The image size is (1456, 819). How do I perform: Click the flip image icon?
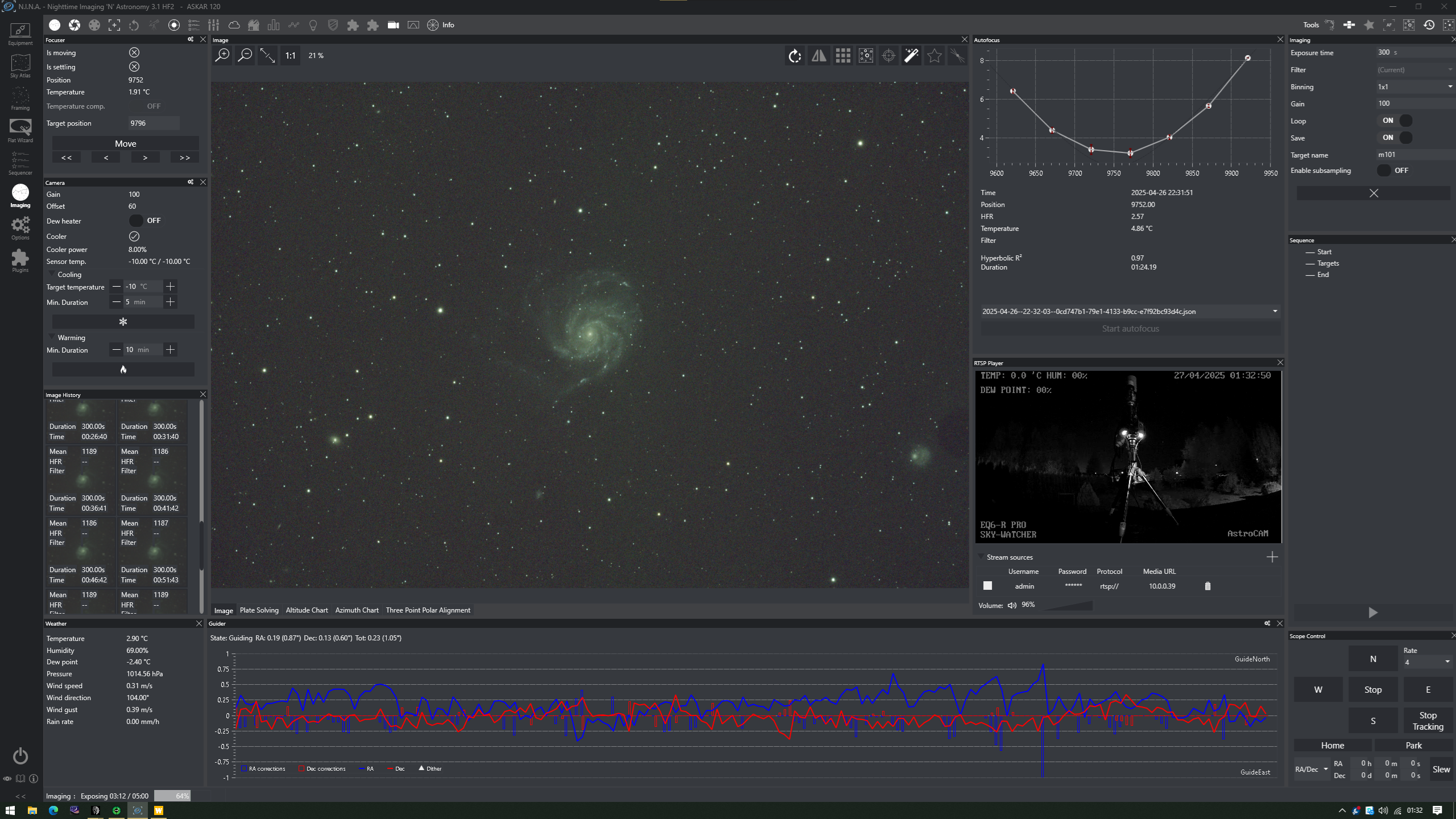819,55
